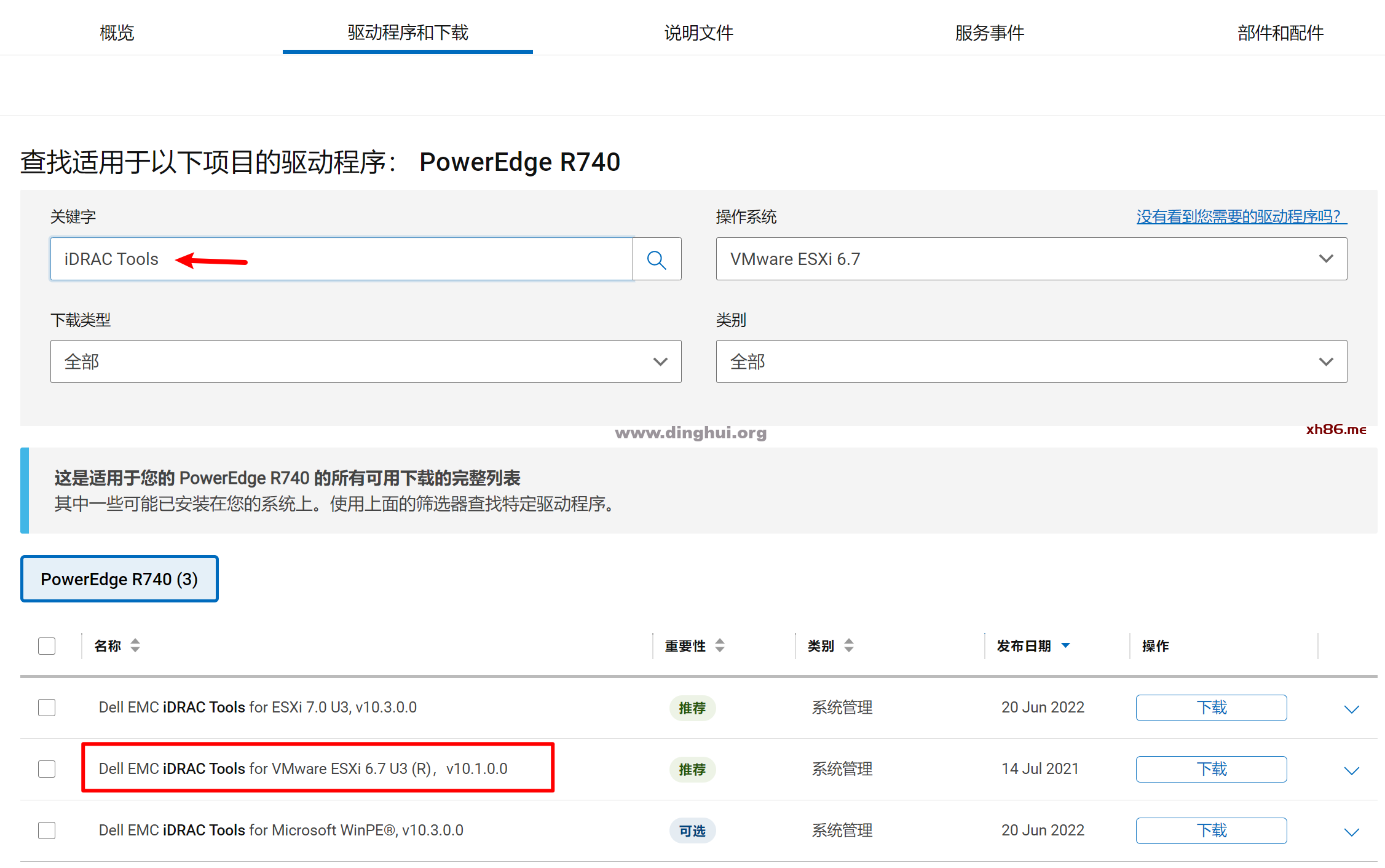
Task: Check the VMware ESXi 6.7 U3 row checkbox
Action: [x=47, y=769]
